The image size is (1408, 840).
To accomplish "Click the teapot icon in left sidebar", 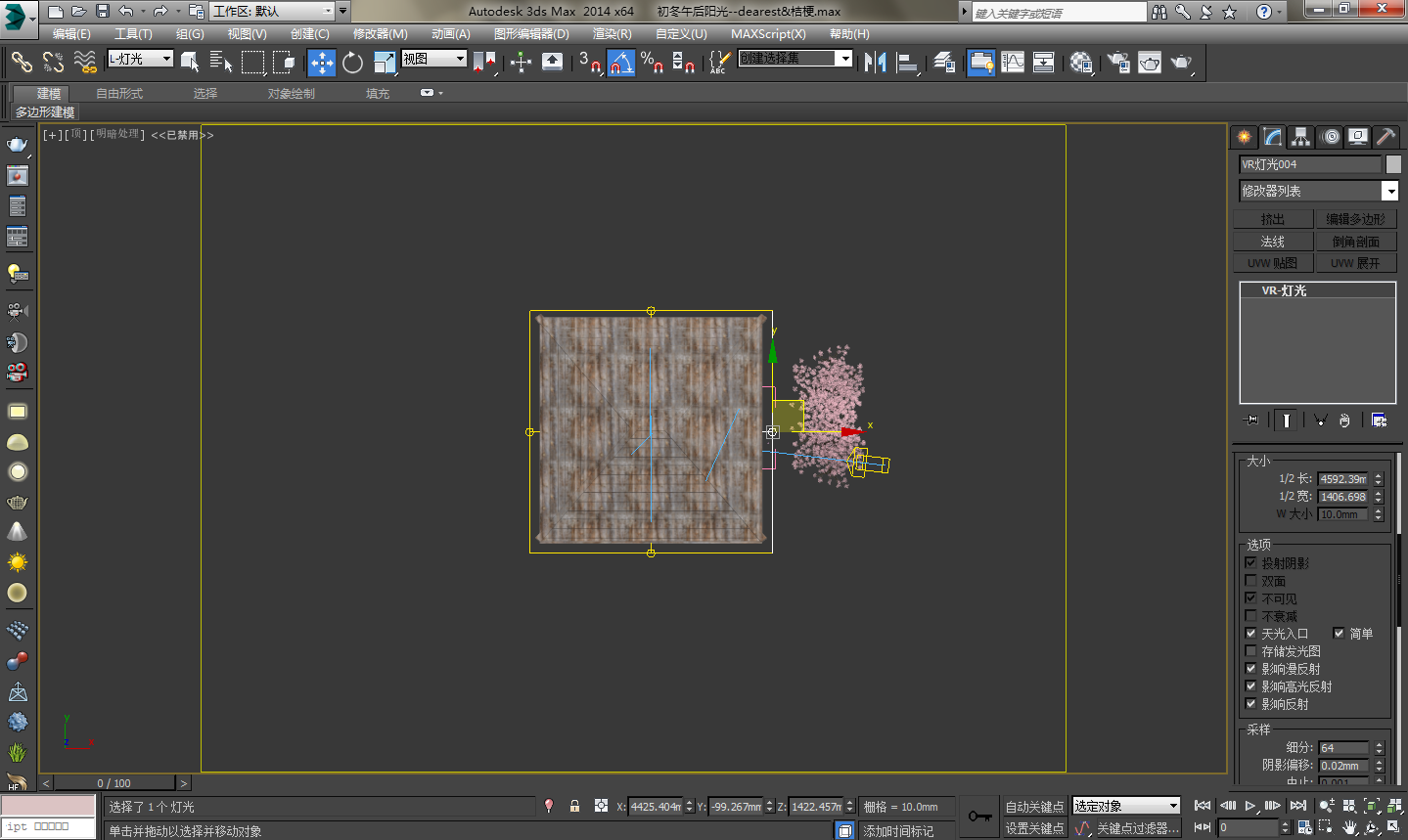I will coord(18,145).
